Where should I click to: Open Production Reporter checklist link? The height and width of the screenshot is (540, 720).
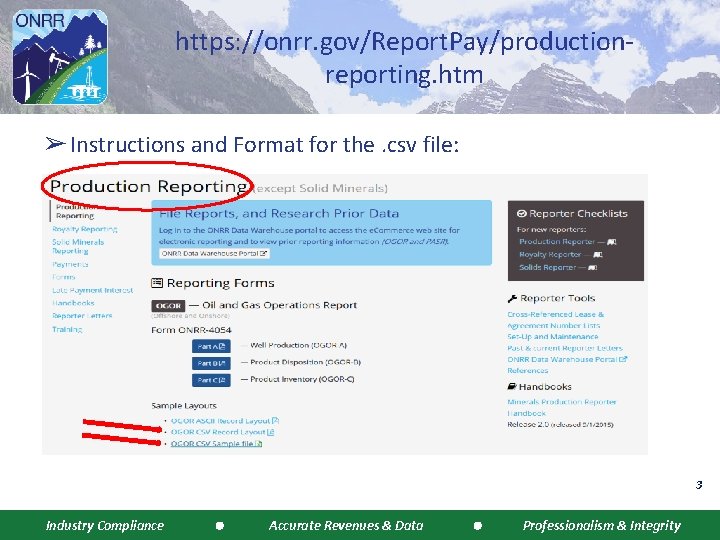[557, 242]
